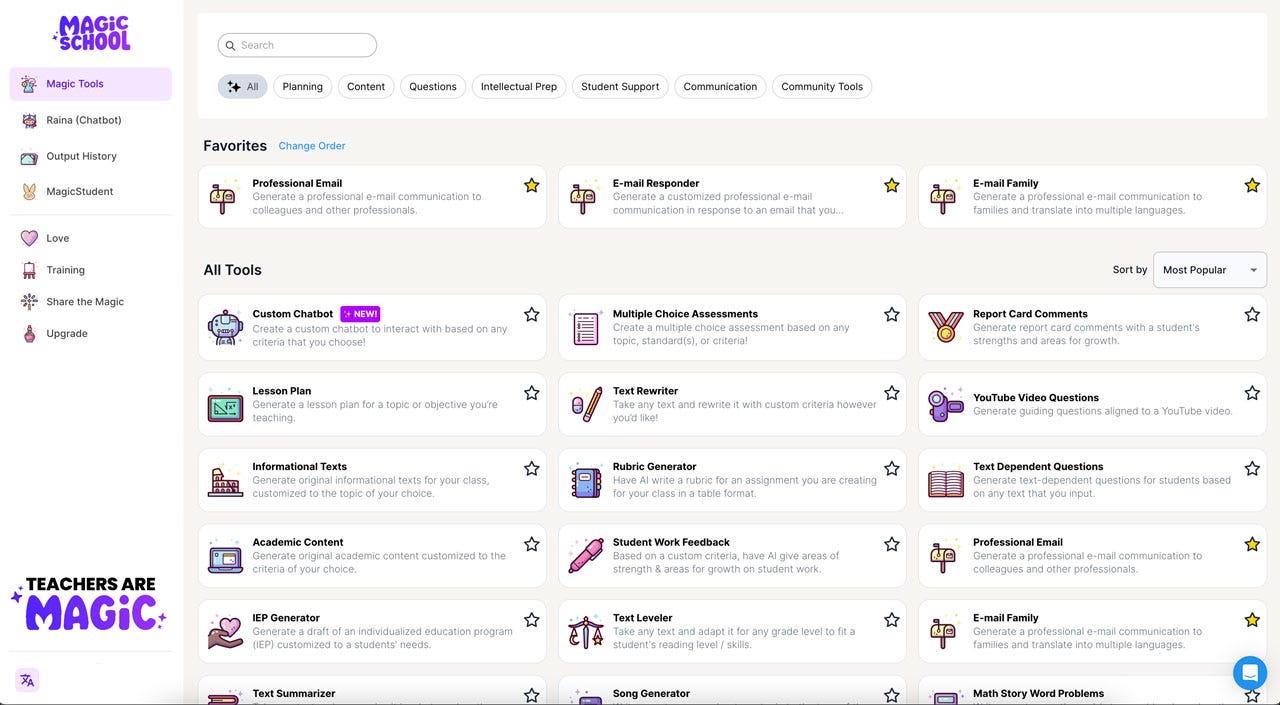Star the Multiple Choice Assessments tool

[x=892, y=315]
